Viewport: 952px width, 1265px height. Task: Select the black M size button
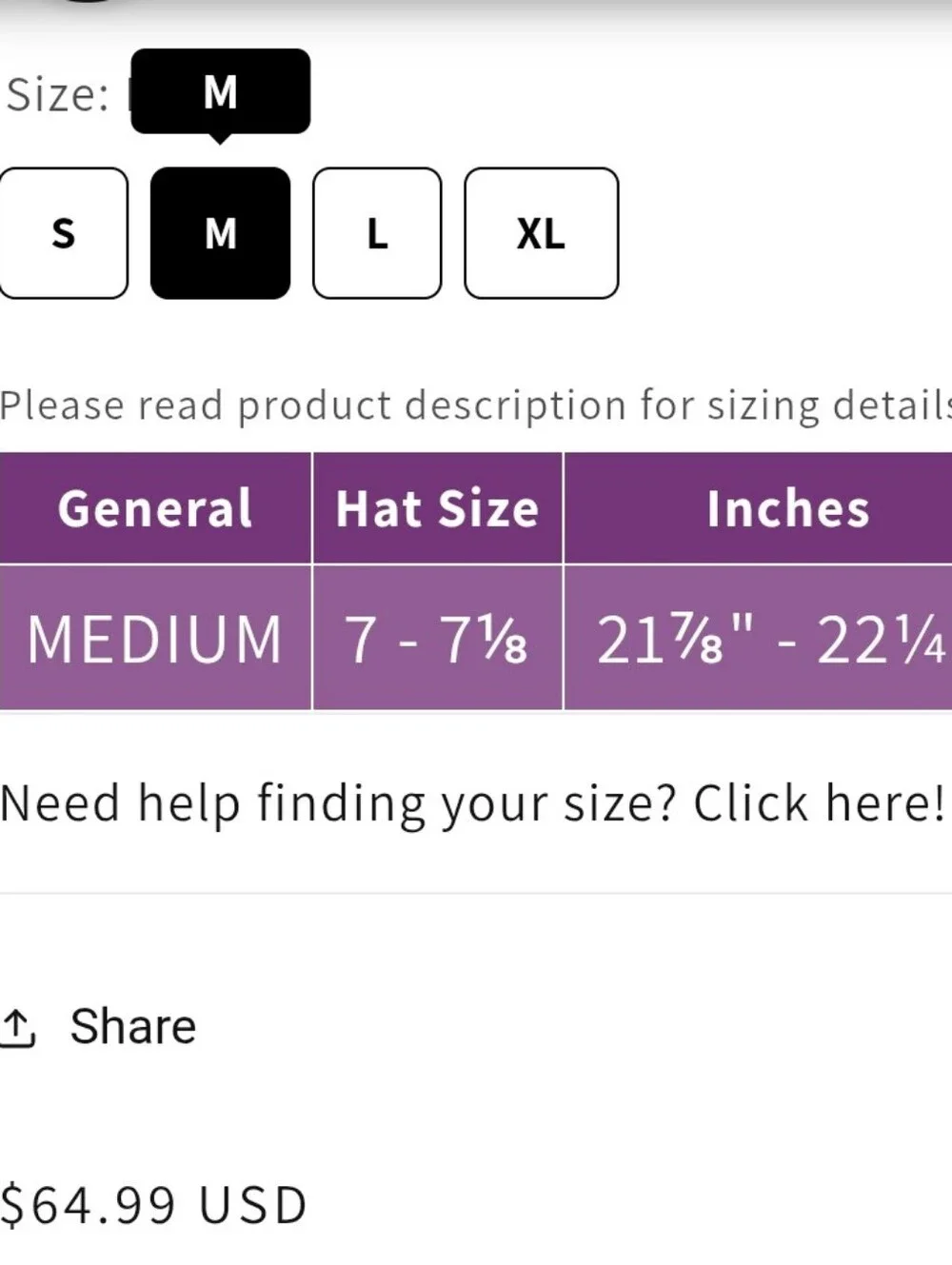(220, 233)
